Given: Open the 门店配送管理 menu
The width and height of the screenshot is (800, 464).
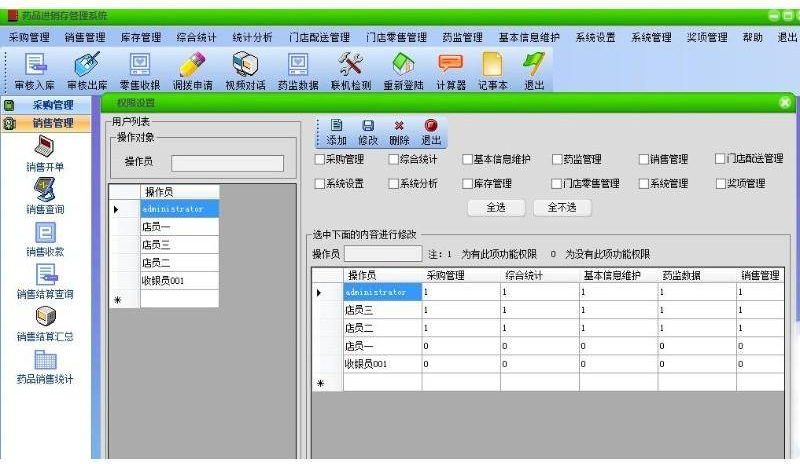Looking at the screenshot, I should point(319,37).
